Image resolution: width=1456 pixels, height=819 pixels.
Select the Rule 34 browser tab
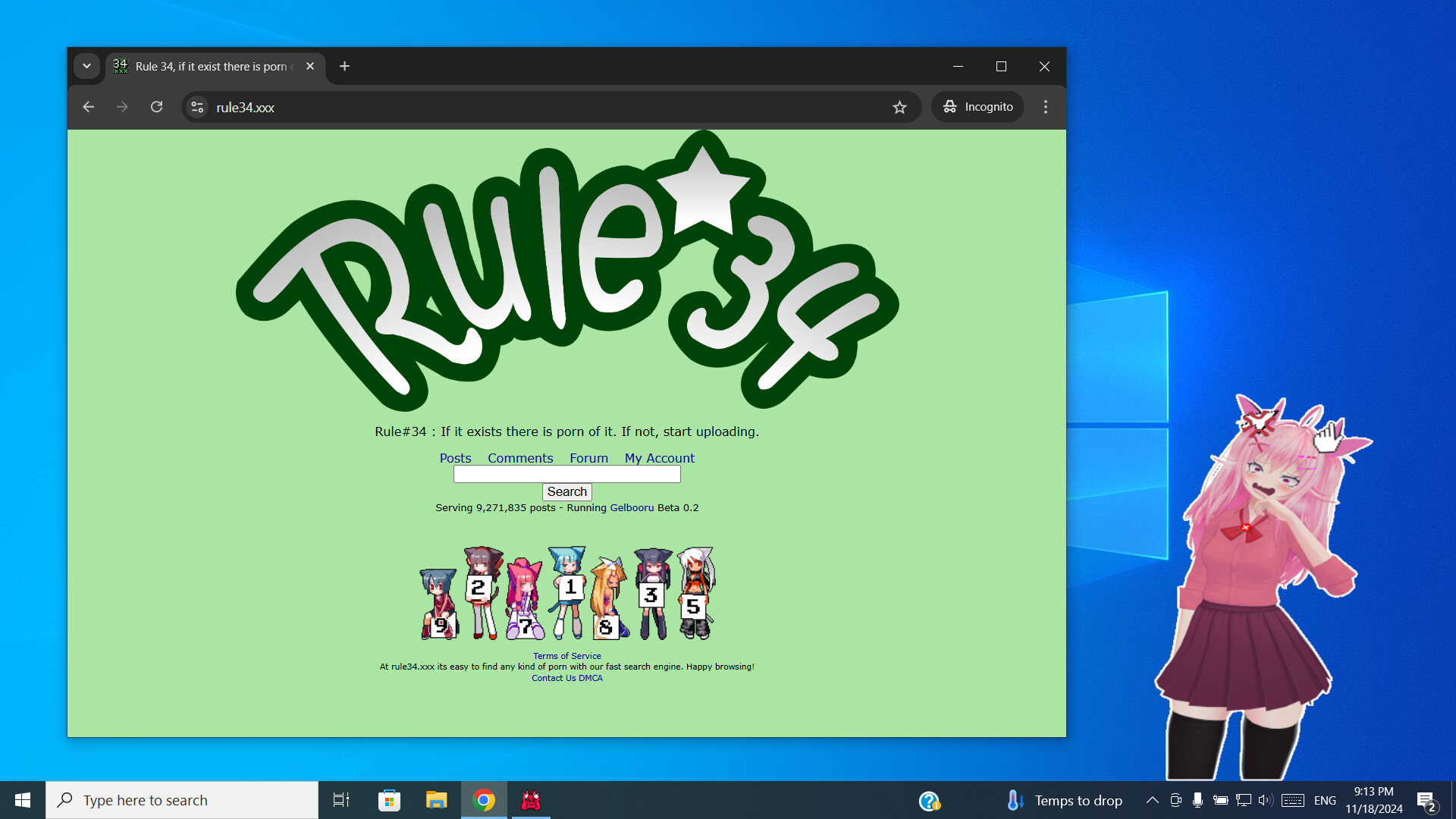212,66
